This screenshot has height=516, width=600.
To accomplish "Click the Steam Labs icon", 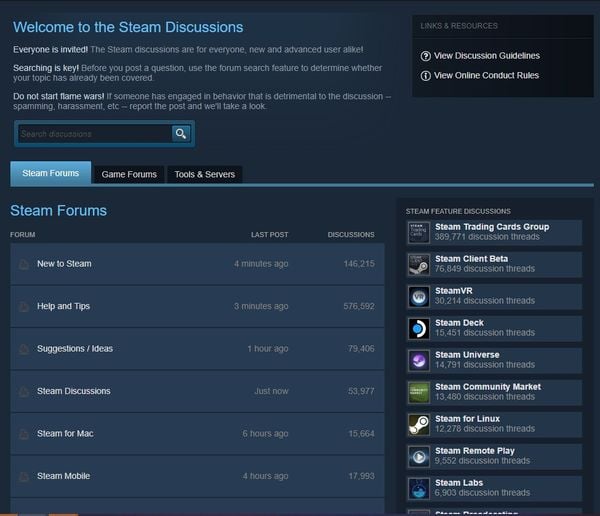I will click(419, 488).
